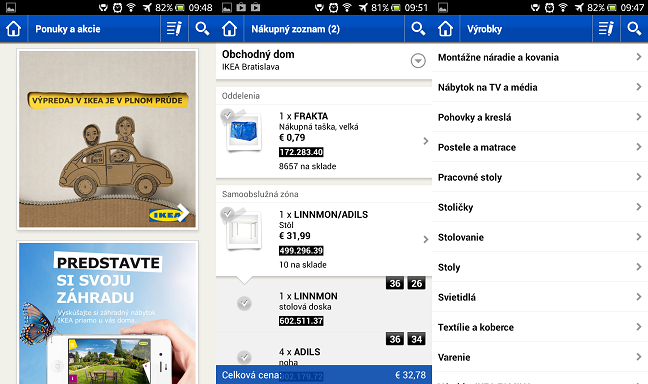Tap aisle number 36 for LINNMON
The image size is (648, 384).
(395, 283)
